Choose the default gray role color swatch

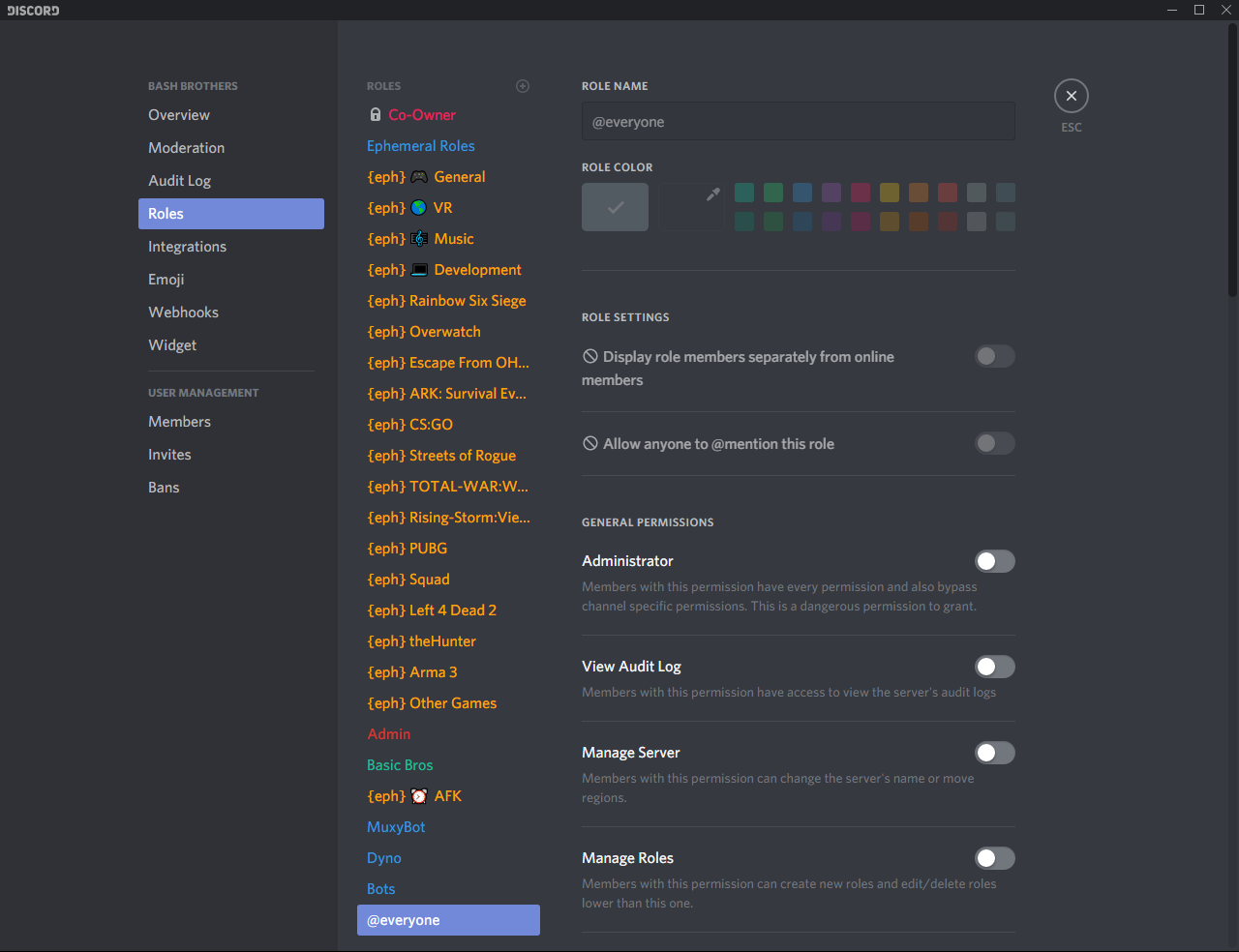tap(615, 207)
